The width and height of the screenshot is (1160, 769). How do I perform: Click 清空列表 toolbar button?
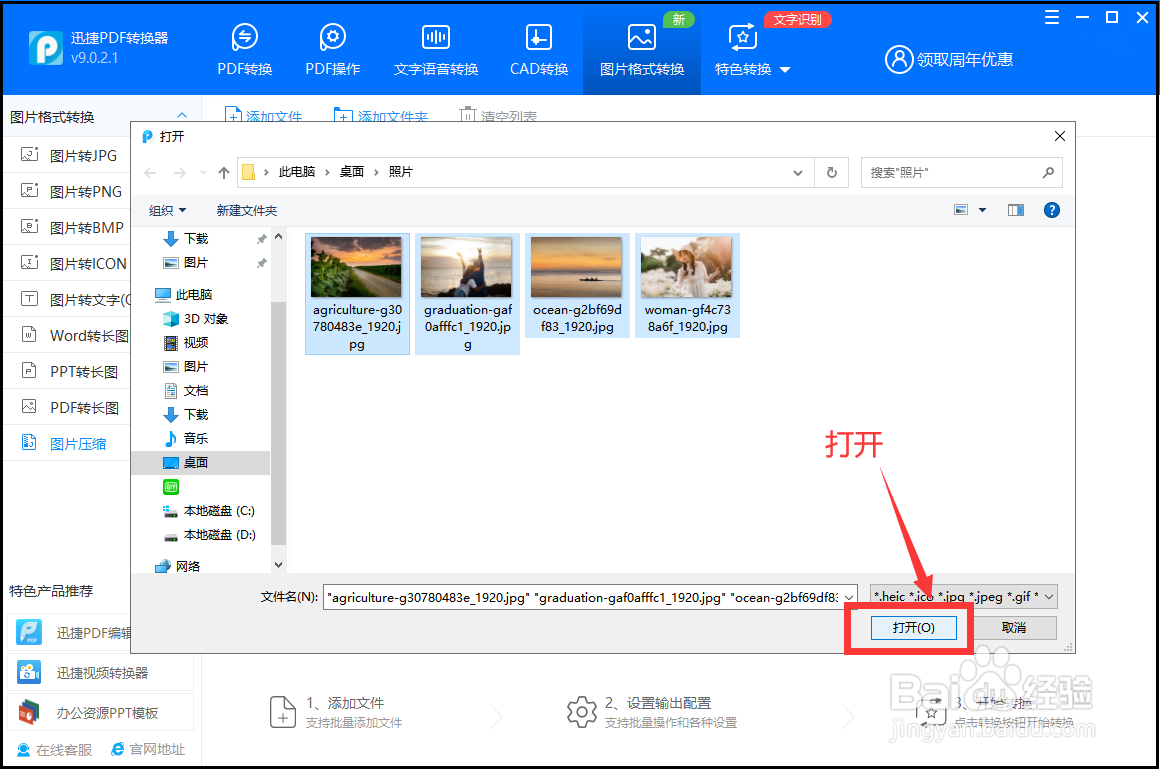pos(499,115)
